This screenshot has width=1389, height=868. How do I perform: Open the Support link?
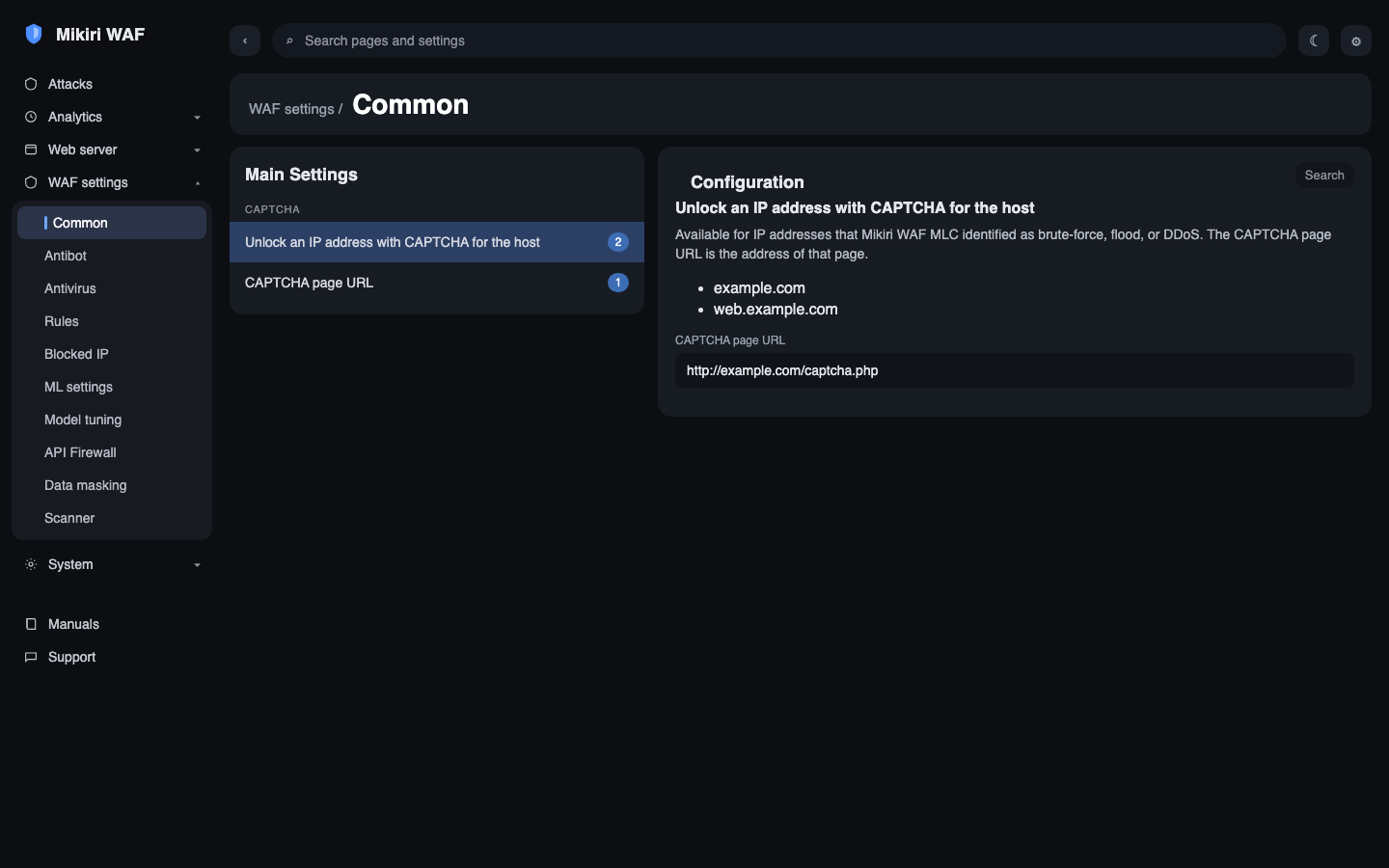[112, 657]
